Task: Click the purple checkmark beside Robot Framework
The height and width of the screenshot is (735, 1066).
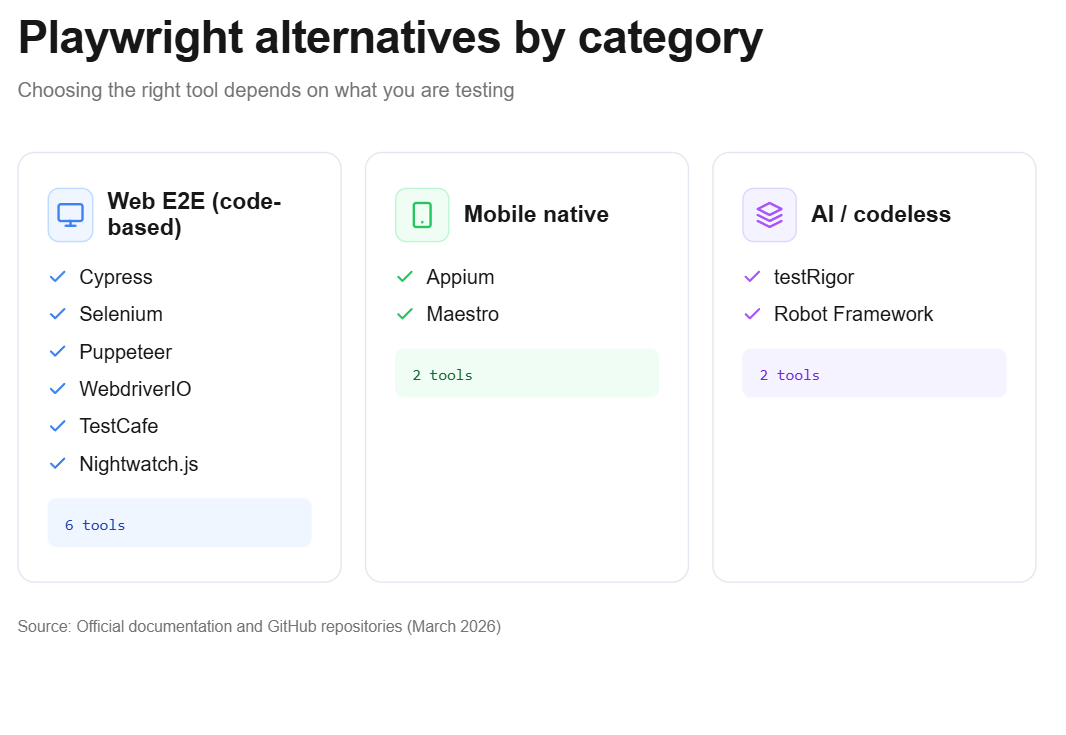Action: point(753,313)
